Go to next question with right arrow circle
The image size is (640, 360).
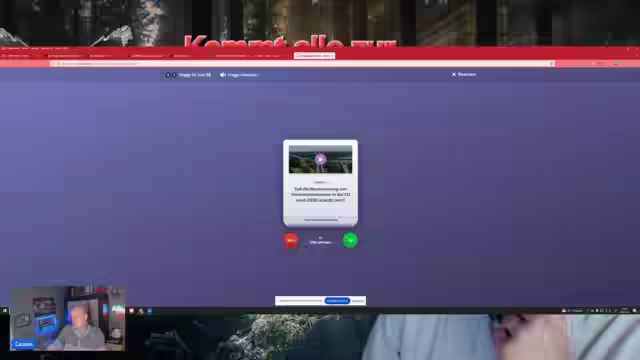[x=174, y=75]
